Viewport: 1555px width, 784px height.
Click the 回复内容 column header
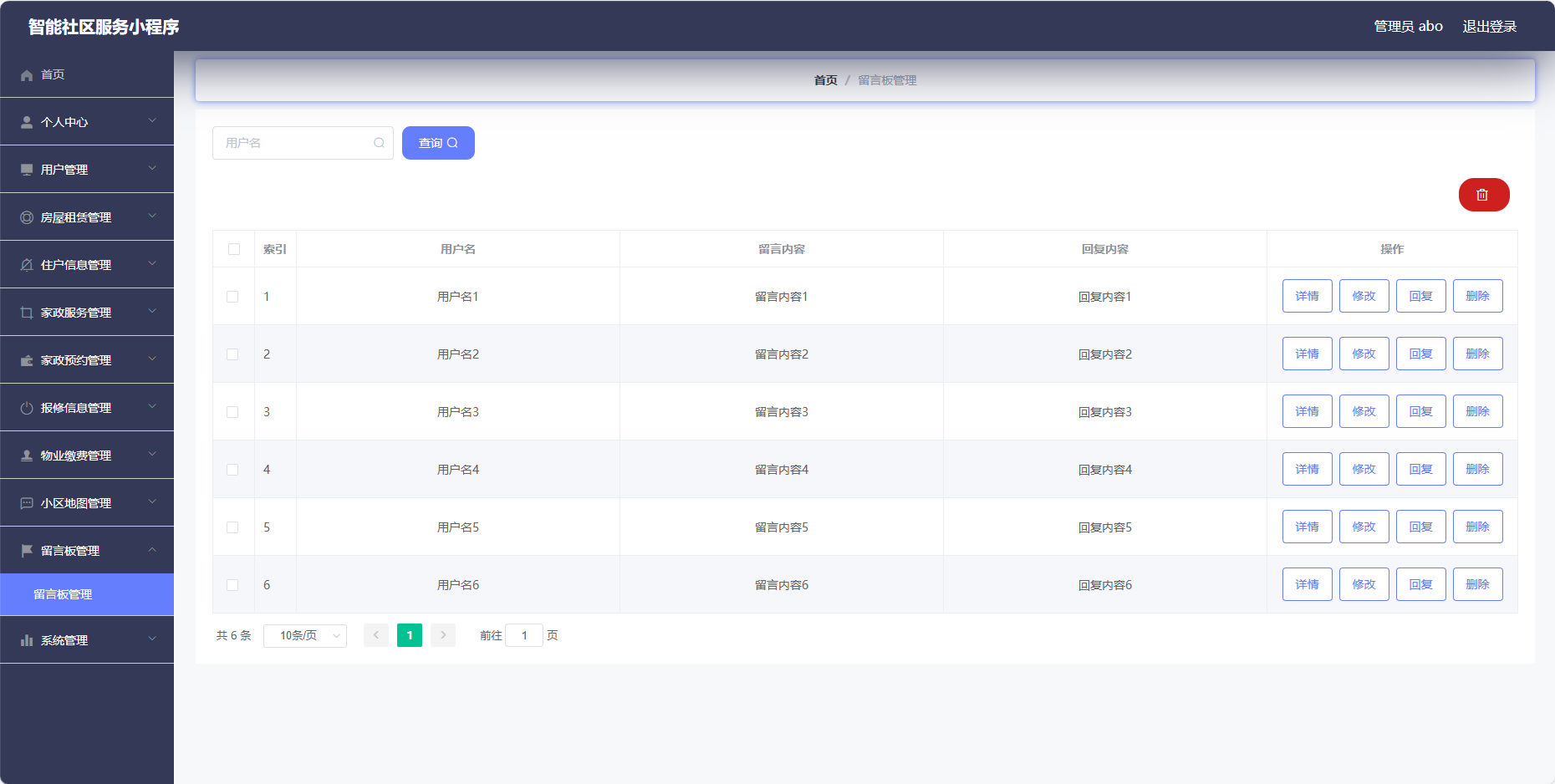(x=1105, y=249)
